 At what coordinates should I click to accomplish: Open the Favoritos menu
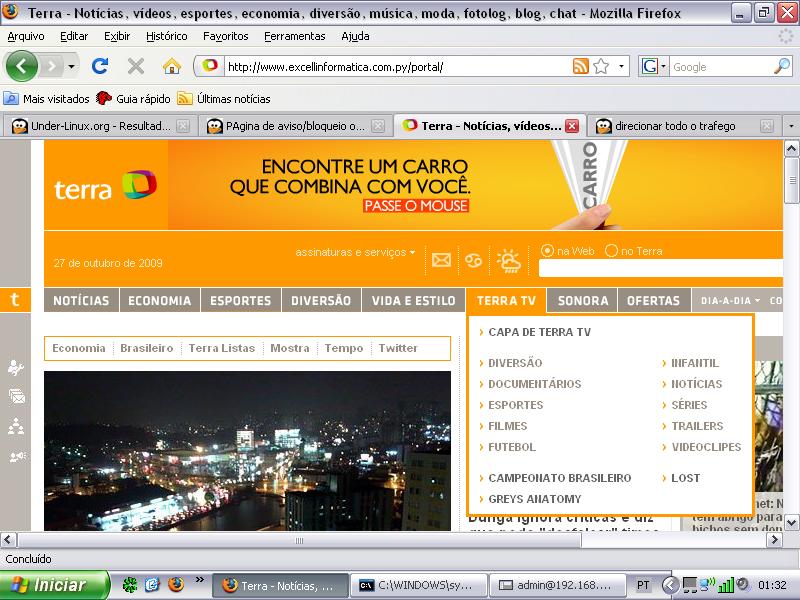pyautogui.click(x=226, y=36)
